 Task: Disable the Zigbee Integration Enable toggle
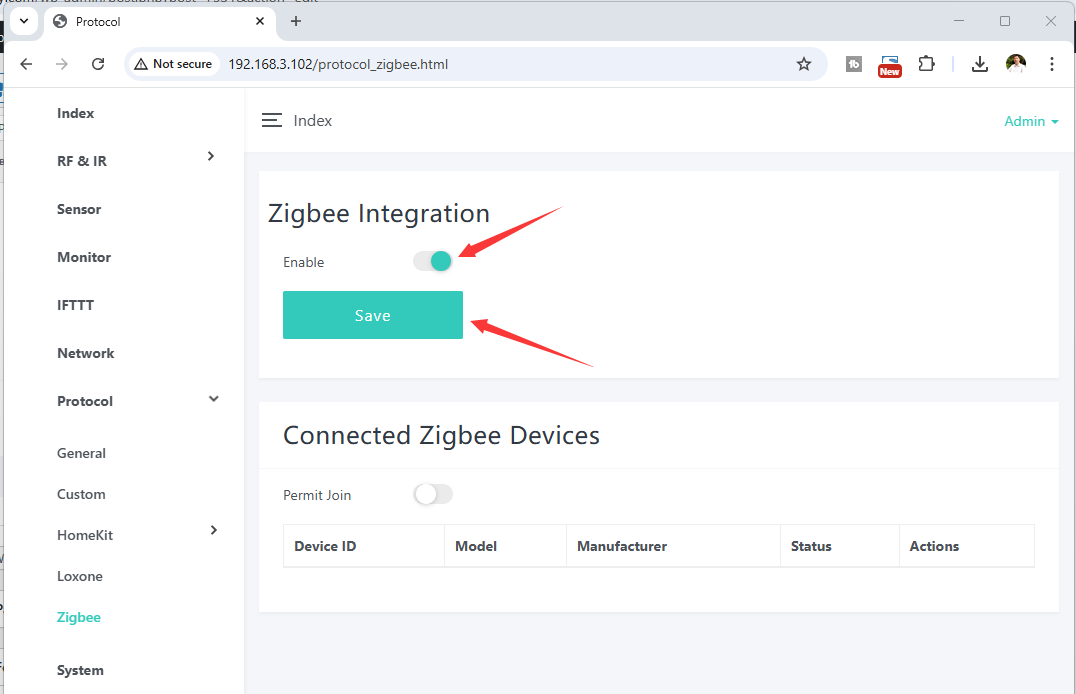pyautogui.click(x=433, y=261)
